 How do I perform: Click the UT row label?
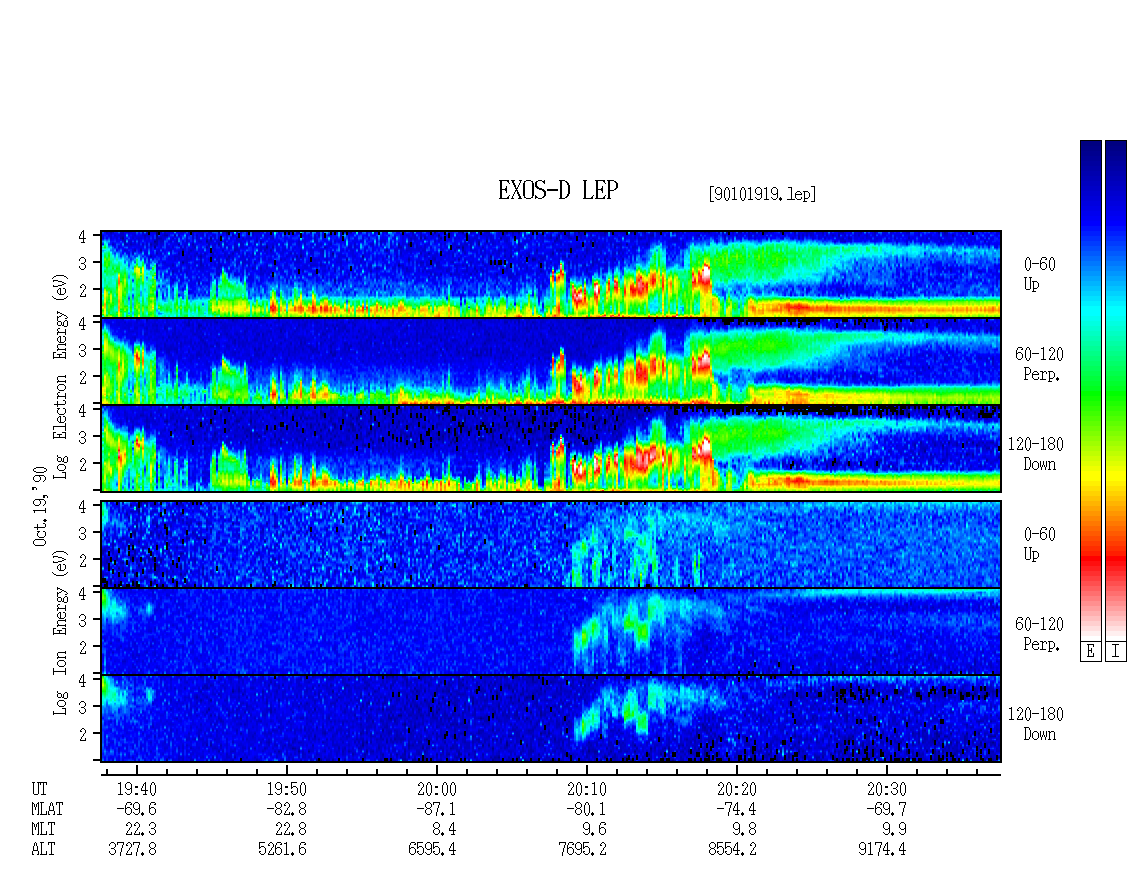[39, 789]
